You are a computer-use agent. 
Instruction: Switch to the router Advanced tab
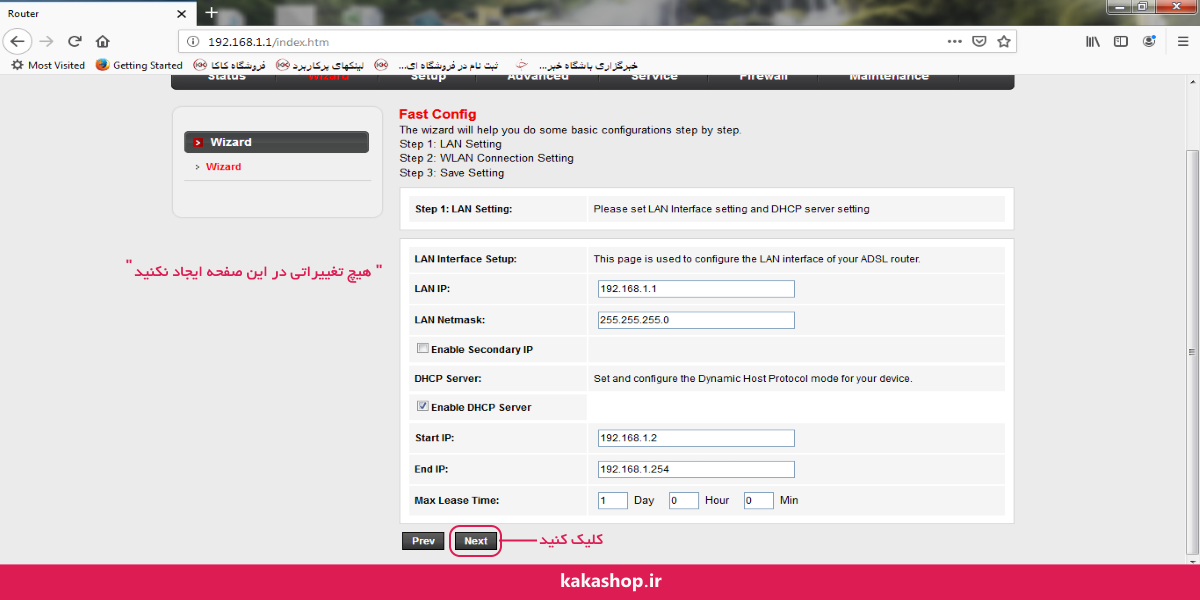point(538,77)
